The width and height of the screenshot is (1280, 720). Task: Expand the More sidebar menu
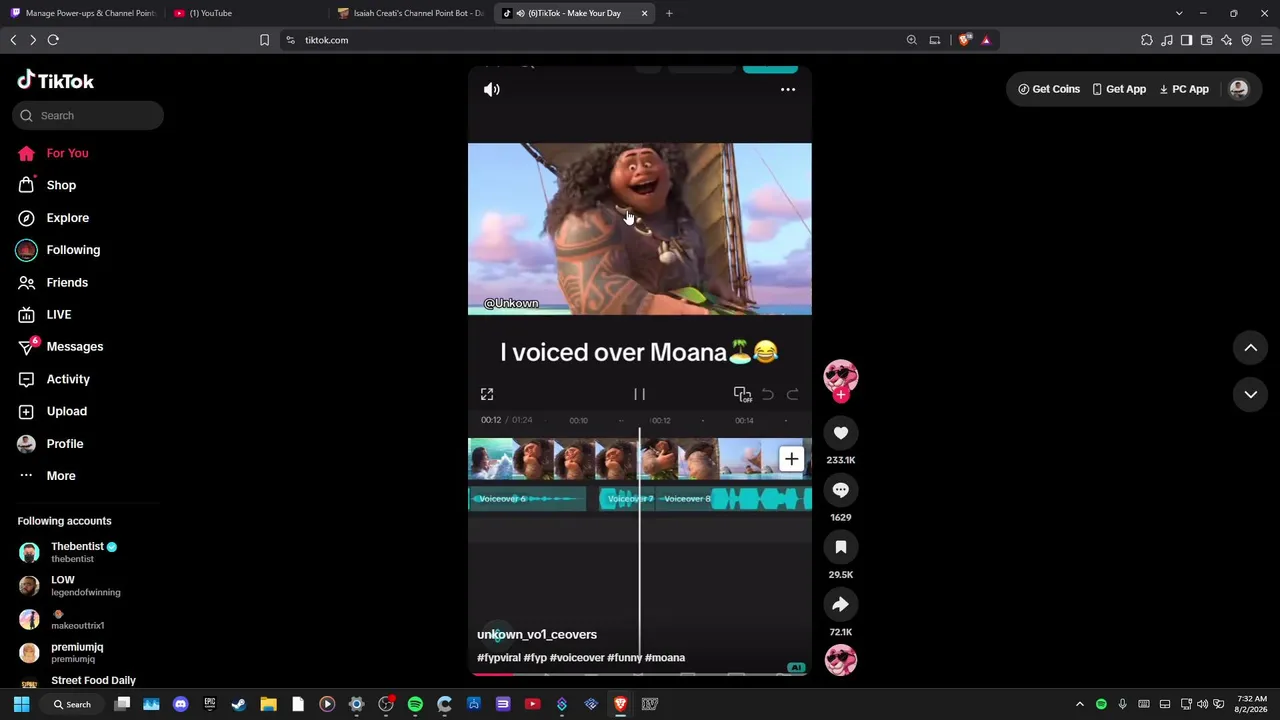click(60, 476)
